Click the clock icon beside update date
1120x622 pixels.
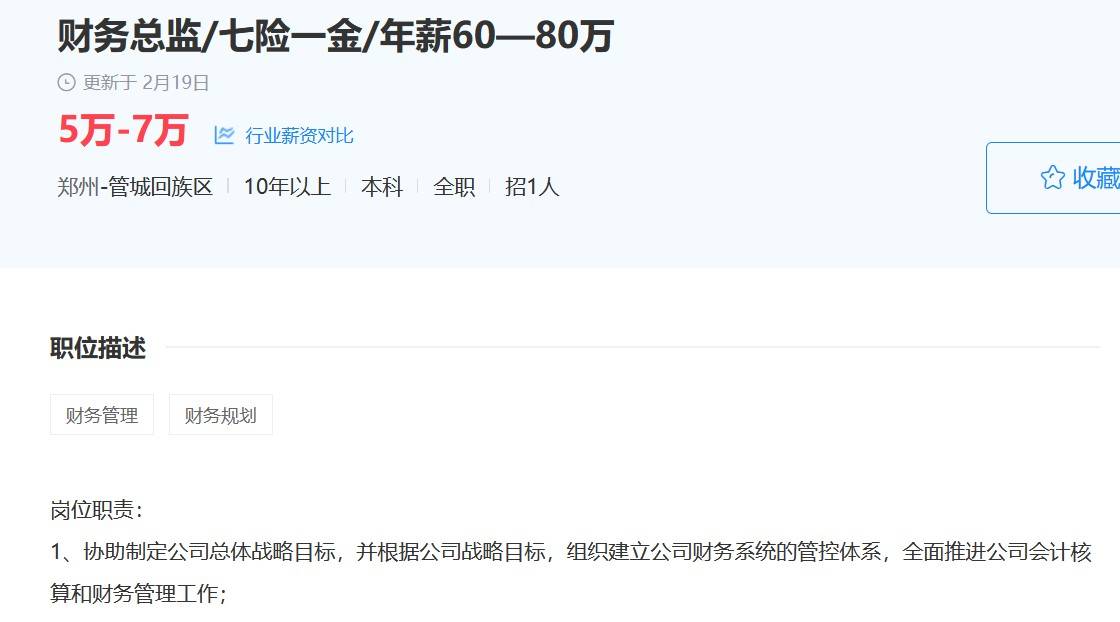66,83
